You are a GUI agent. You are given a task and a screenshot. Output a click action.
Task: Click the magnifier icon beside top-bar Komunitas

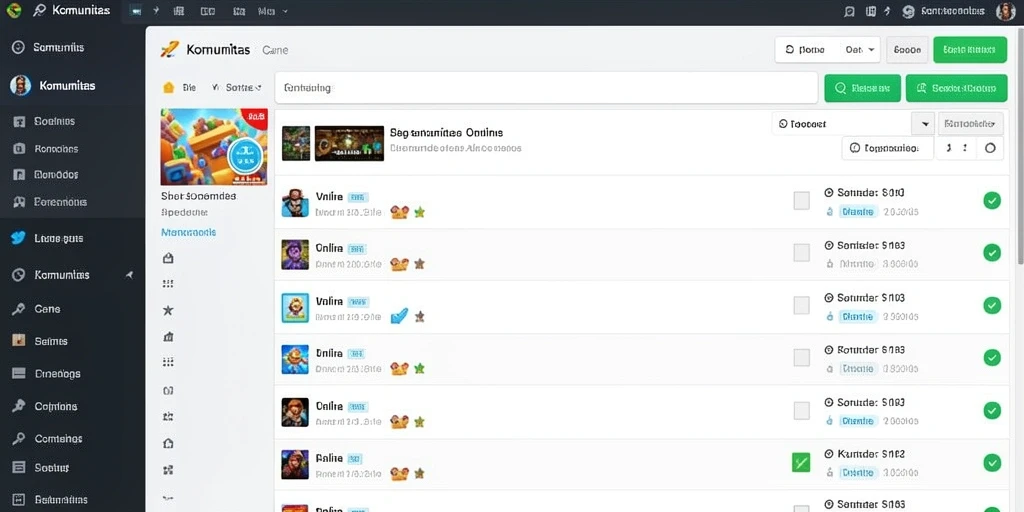click(39, 10)
